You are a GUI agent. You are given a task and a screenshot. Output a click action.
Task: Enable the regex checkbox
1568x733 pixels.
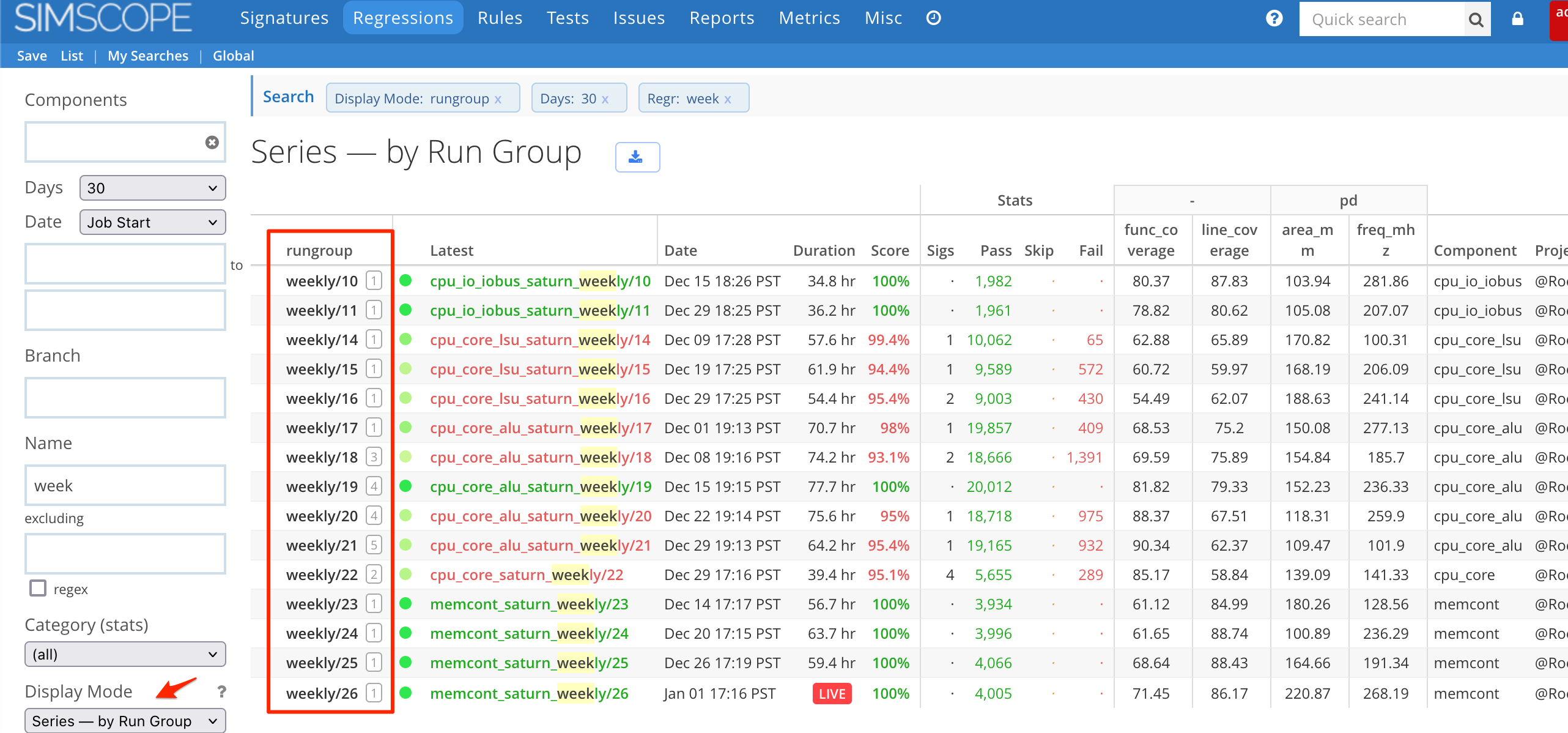(38, 588)
